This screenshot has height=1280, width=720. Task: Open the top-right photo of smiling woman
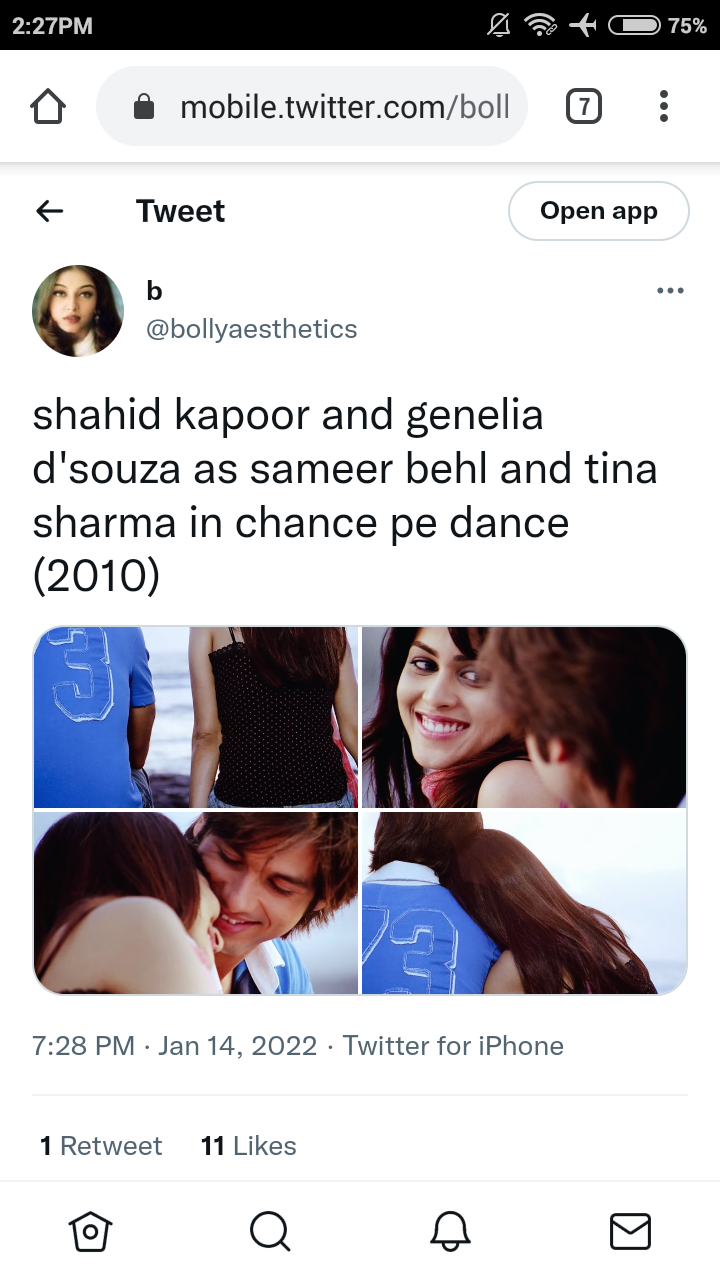coord(524,717)
